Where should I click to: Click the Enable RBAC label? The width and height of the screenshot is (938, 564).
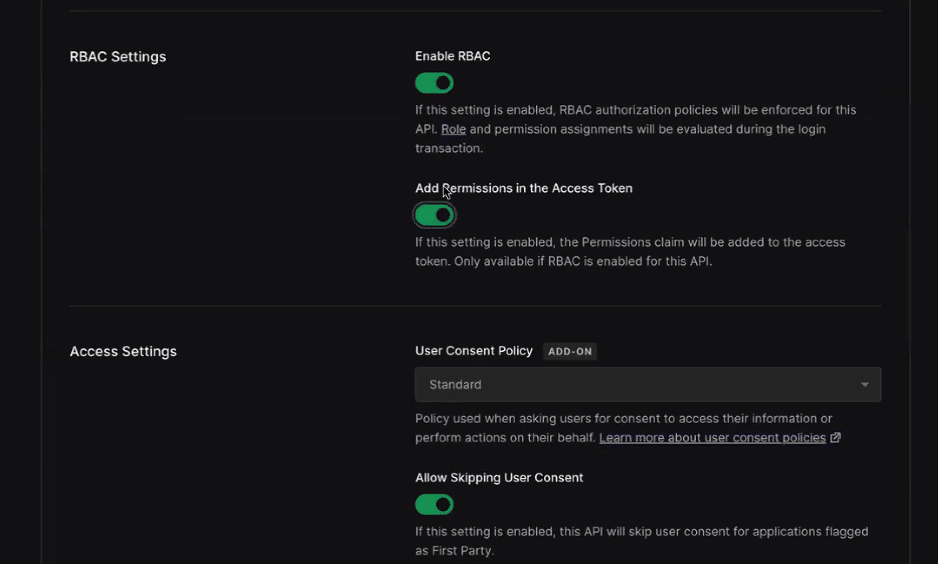click(453, 56)
